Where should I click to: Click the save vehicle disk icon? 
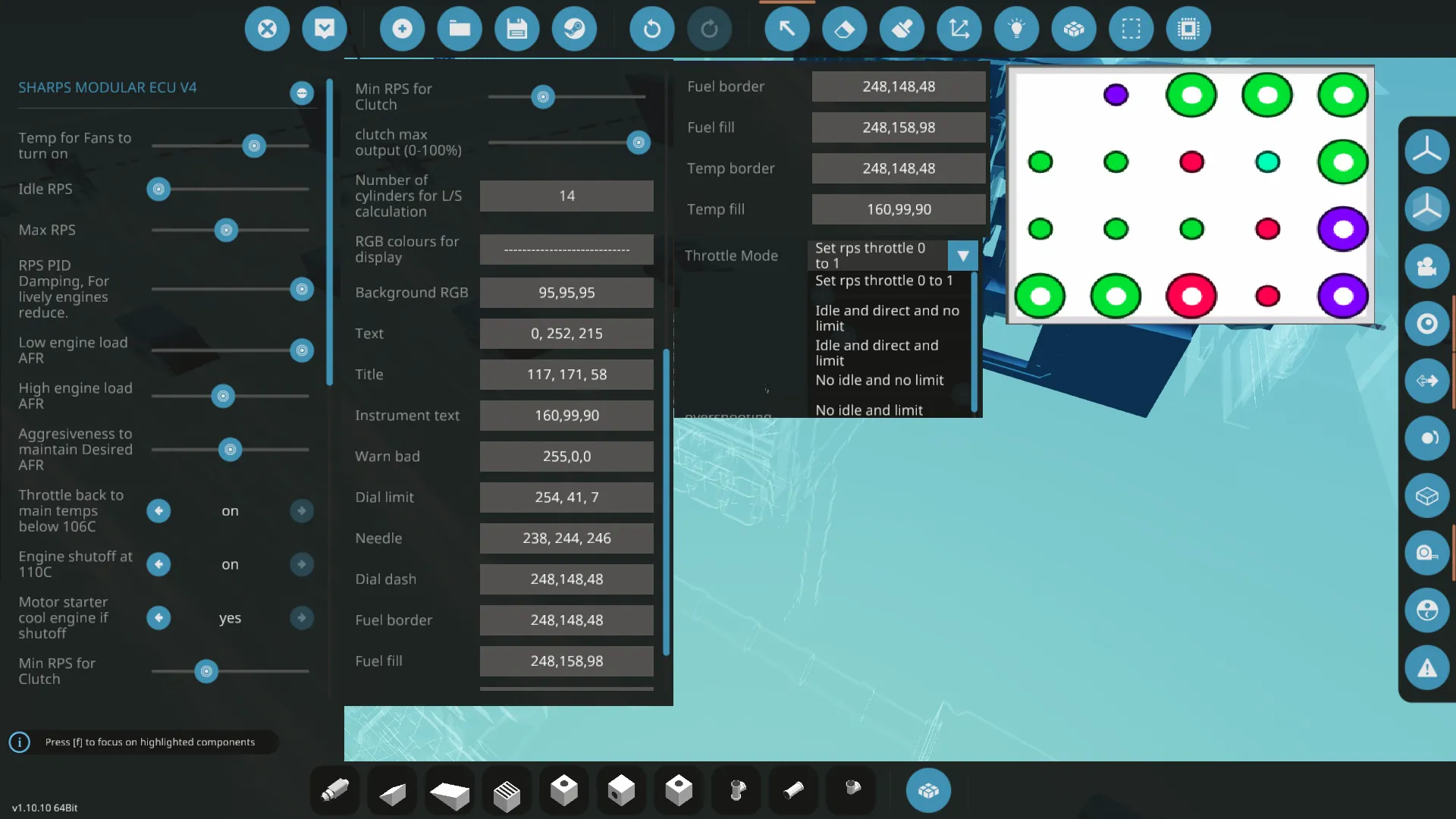pyautogui.click(x=516, y=29)
